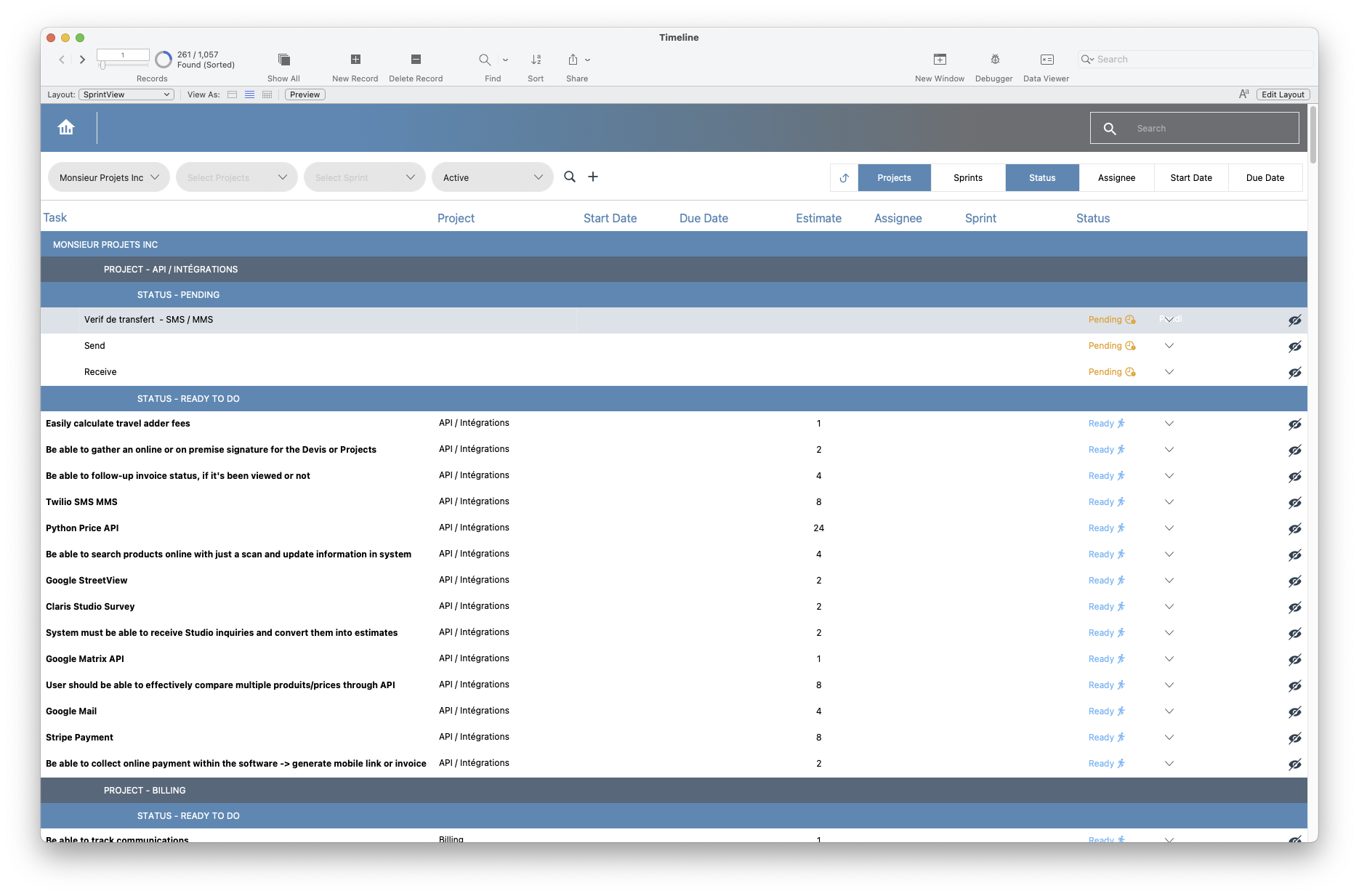Expand the chevron next to Python Price API status
This screenshot has height=896, width=1359.
[x=1169, y=528]
